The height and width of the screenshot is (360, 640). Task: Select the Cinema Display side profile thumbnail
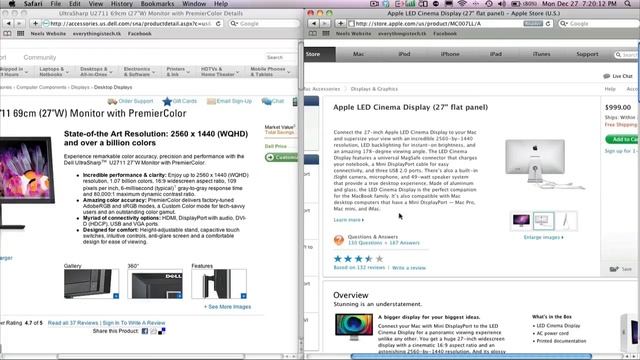pos(567,221)
